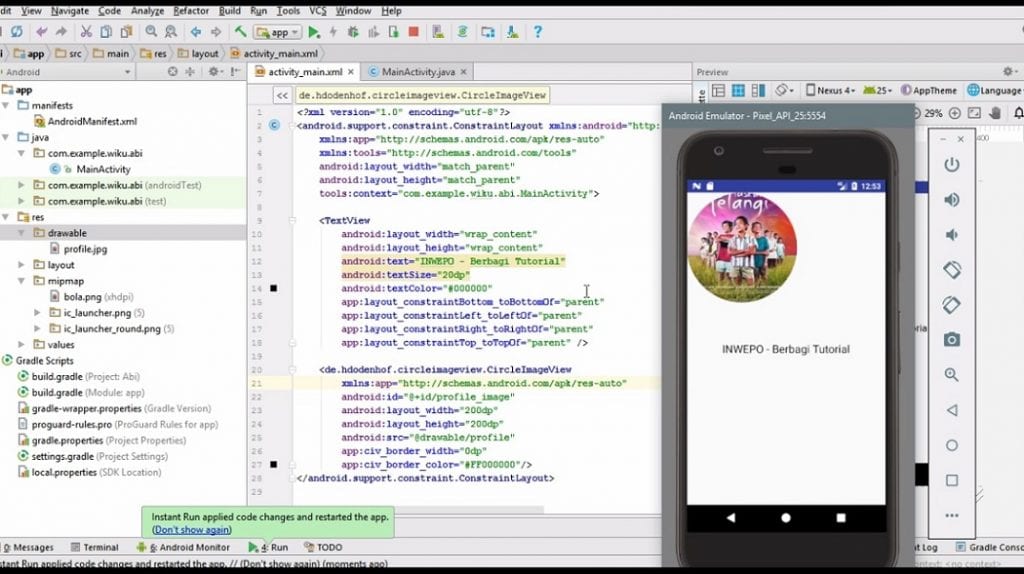Open Nexus 4 device dropdown in Preview
The height and width of the screenshot is (574, 1024).
[829, 90]
